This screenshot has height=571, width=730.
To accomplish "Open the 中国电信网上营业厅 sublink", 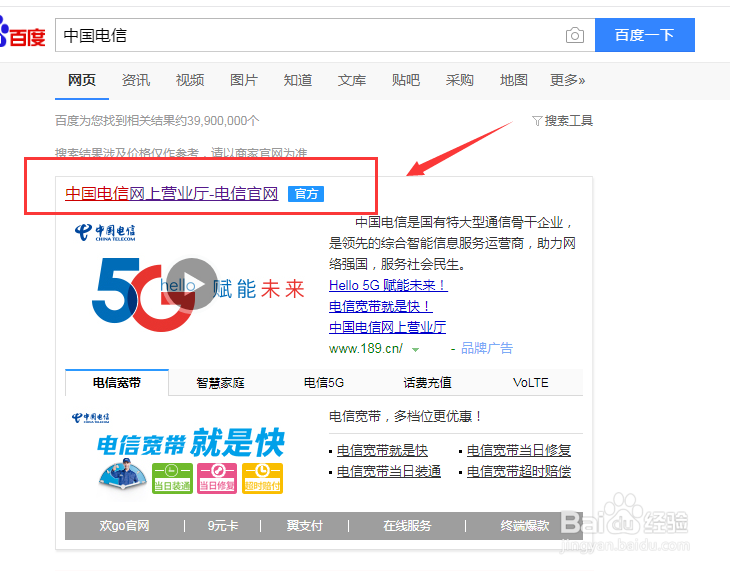I will (387, 327).
